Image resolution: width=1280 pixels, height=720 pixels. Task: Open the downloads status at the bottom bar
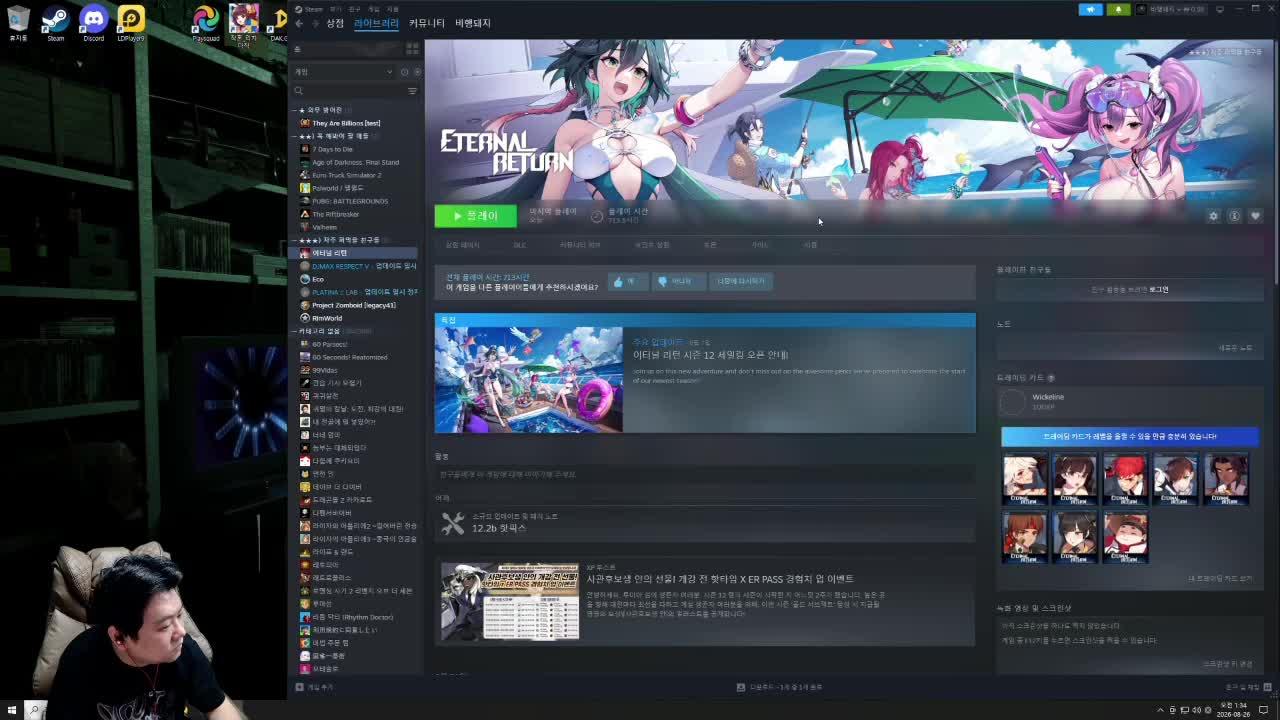pyautogui.click(x=780, y=687)
